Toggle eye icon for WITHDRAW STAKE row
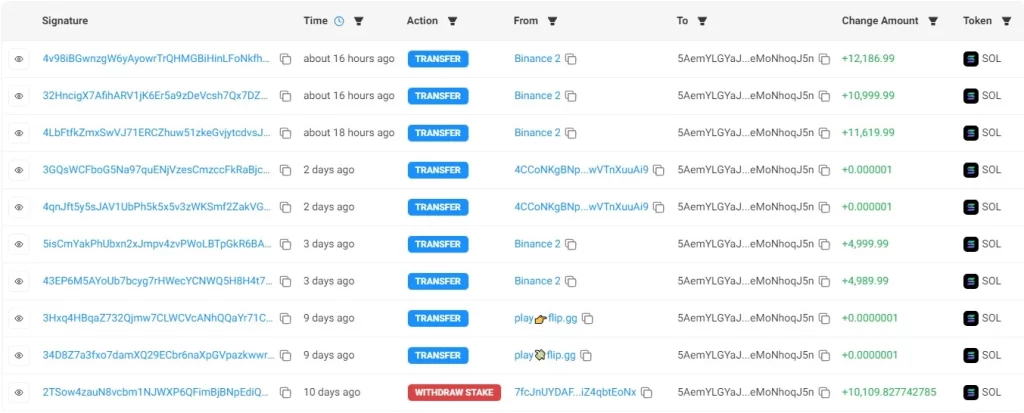The height and width of the screenshot is (413, 1024). click(19, 392)
